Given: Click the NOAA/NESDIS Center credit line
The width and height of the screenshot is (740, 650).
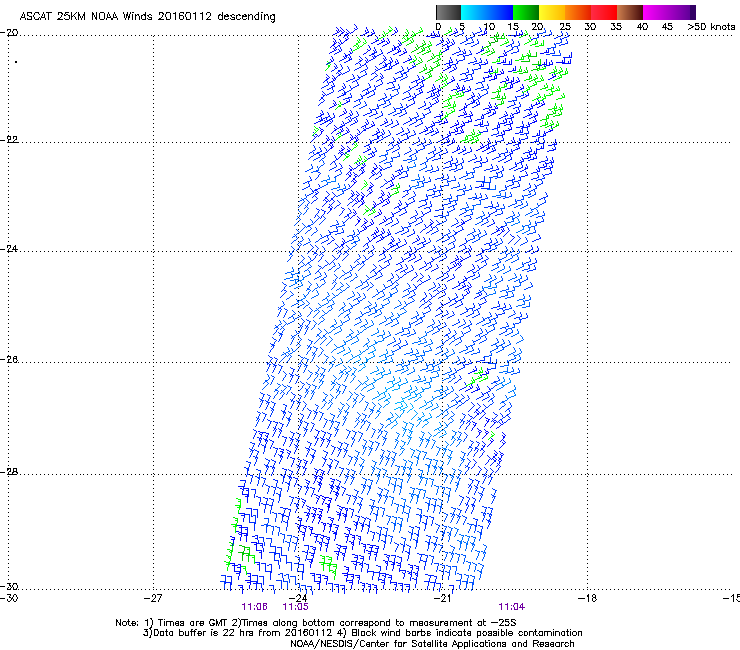Looking at the screenshot, I should coord(432,644).
